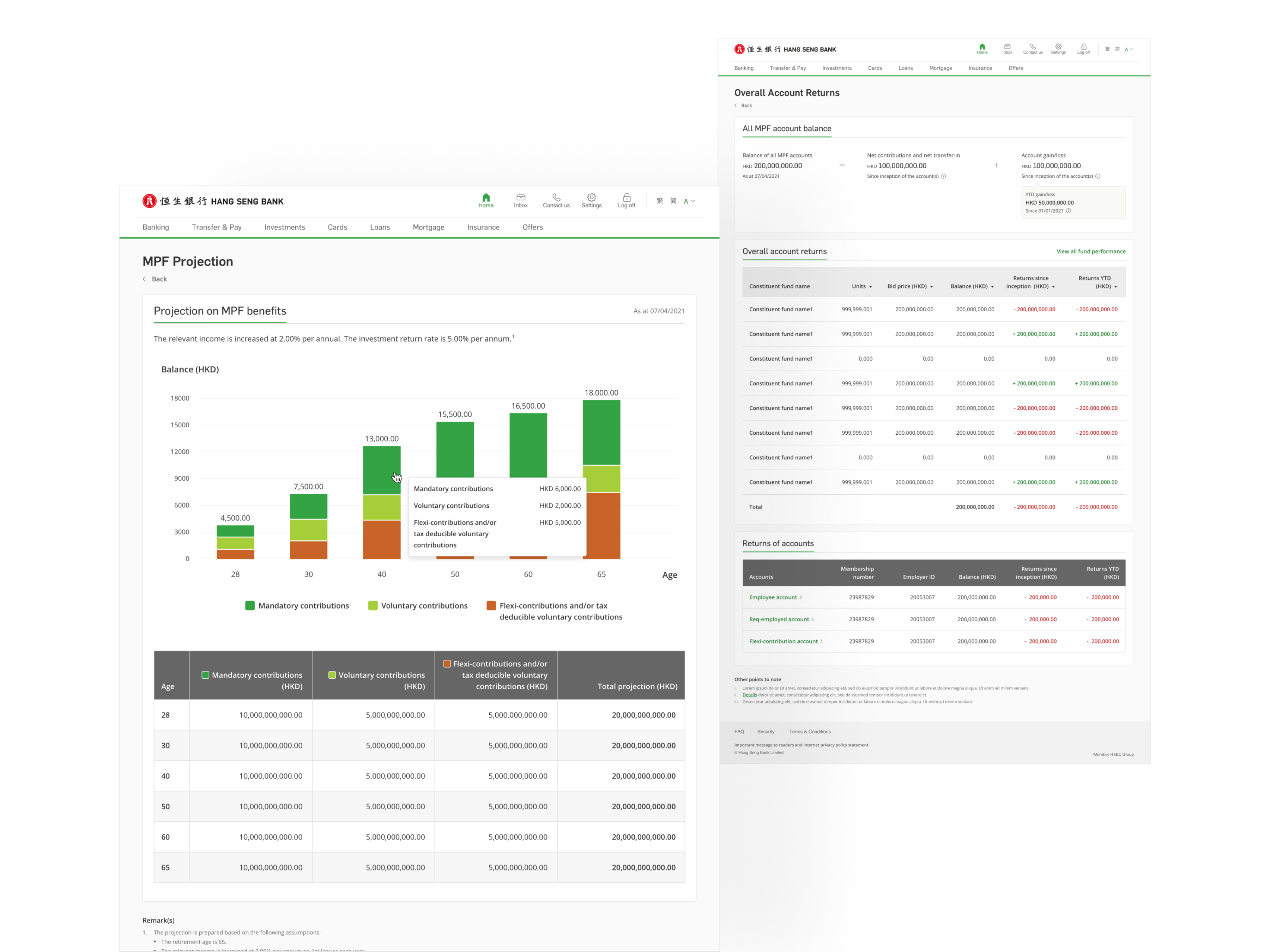Click info icon beside YTD gain/loss date
Image resolution: width=1270 pixels, height=952 pixels.
pos(1069,210)
